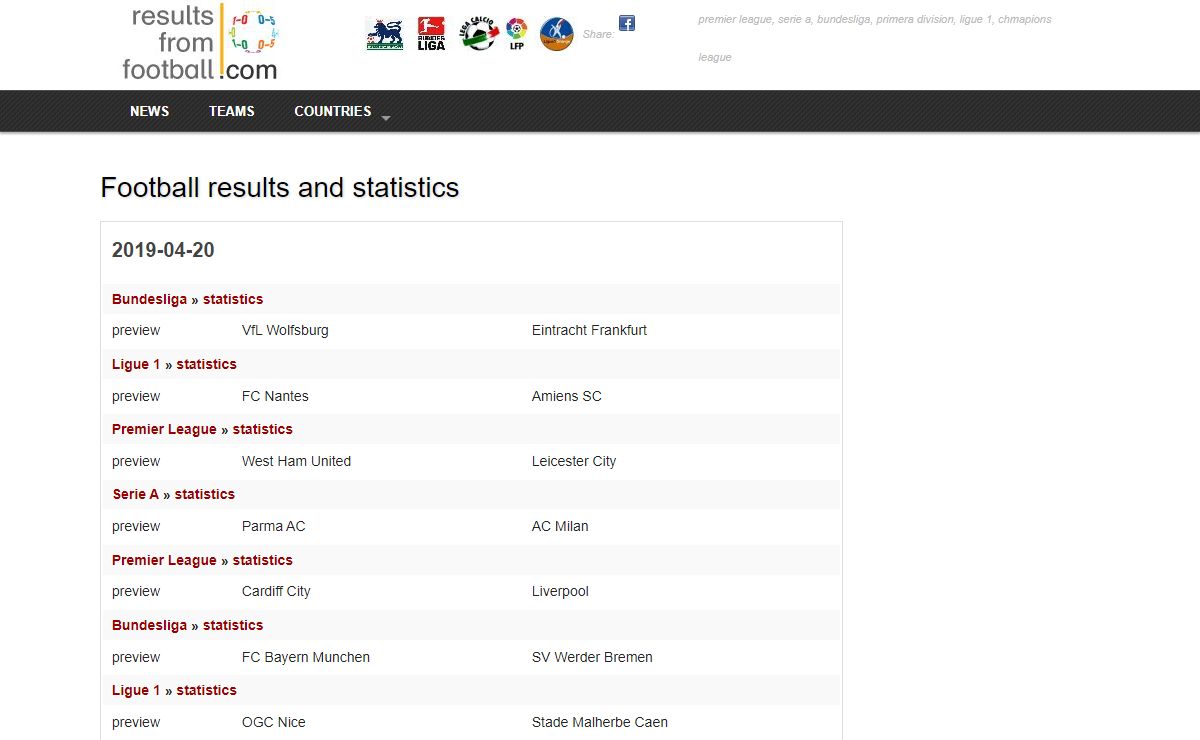The width and height of the screenshot is (1200, 740).
Task: Click the Stade Malherbe Caen team name
Action: click(x=600, y=722)
